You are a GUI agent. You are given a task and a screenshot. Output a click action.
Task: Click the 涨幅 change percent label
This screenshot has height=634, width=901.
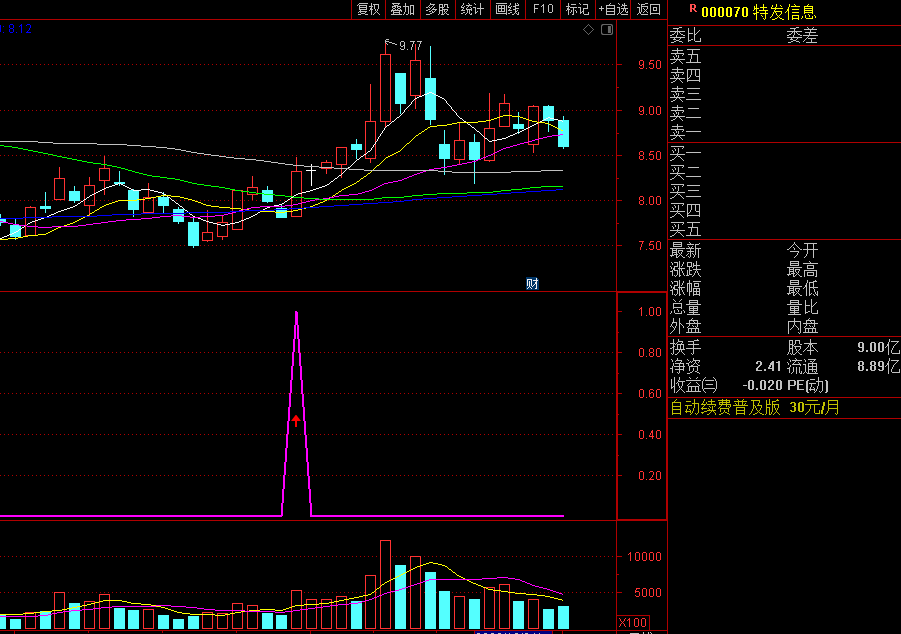tap(686, 289)
